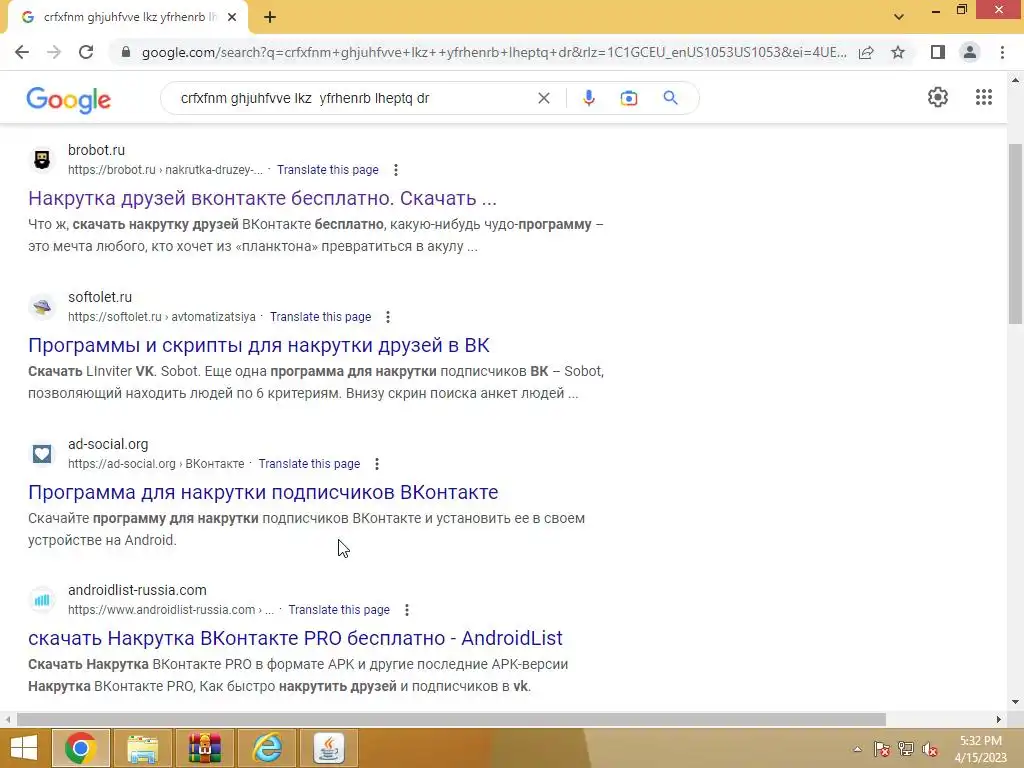The height and width of the screenshot is (768, 1024).
Task: Show hidden system tray icons
Action: point(857,749)
